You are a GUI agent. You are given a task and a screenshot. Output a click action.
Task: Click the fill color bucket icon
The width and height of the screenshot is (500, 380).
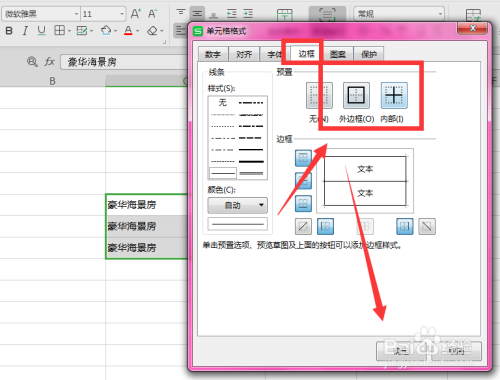[x=106, y=30]
